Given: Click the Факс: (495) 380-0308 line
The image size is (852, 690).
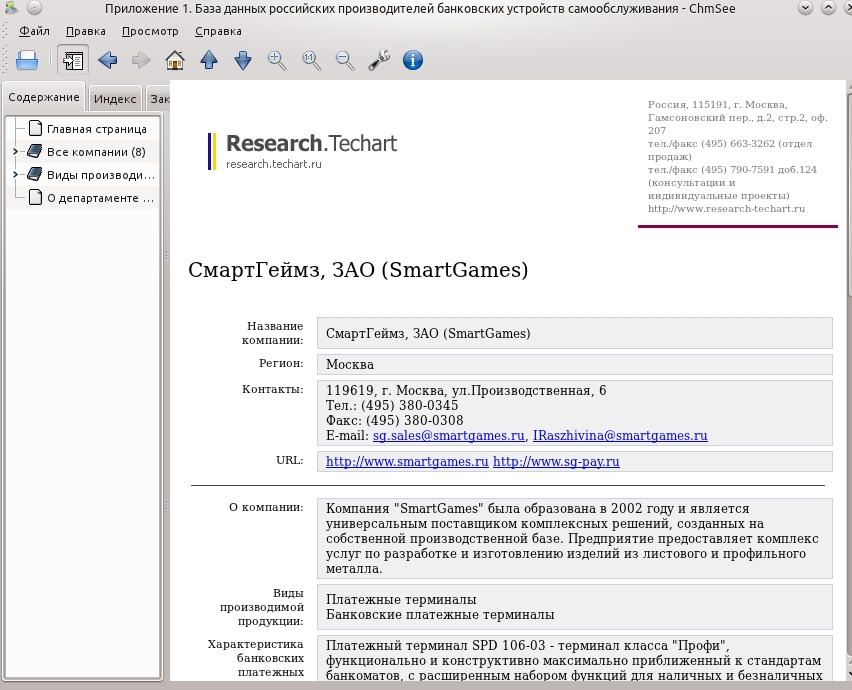Looking at the screenshot, I should (x=394, y=421).
